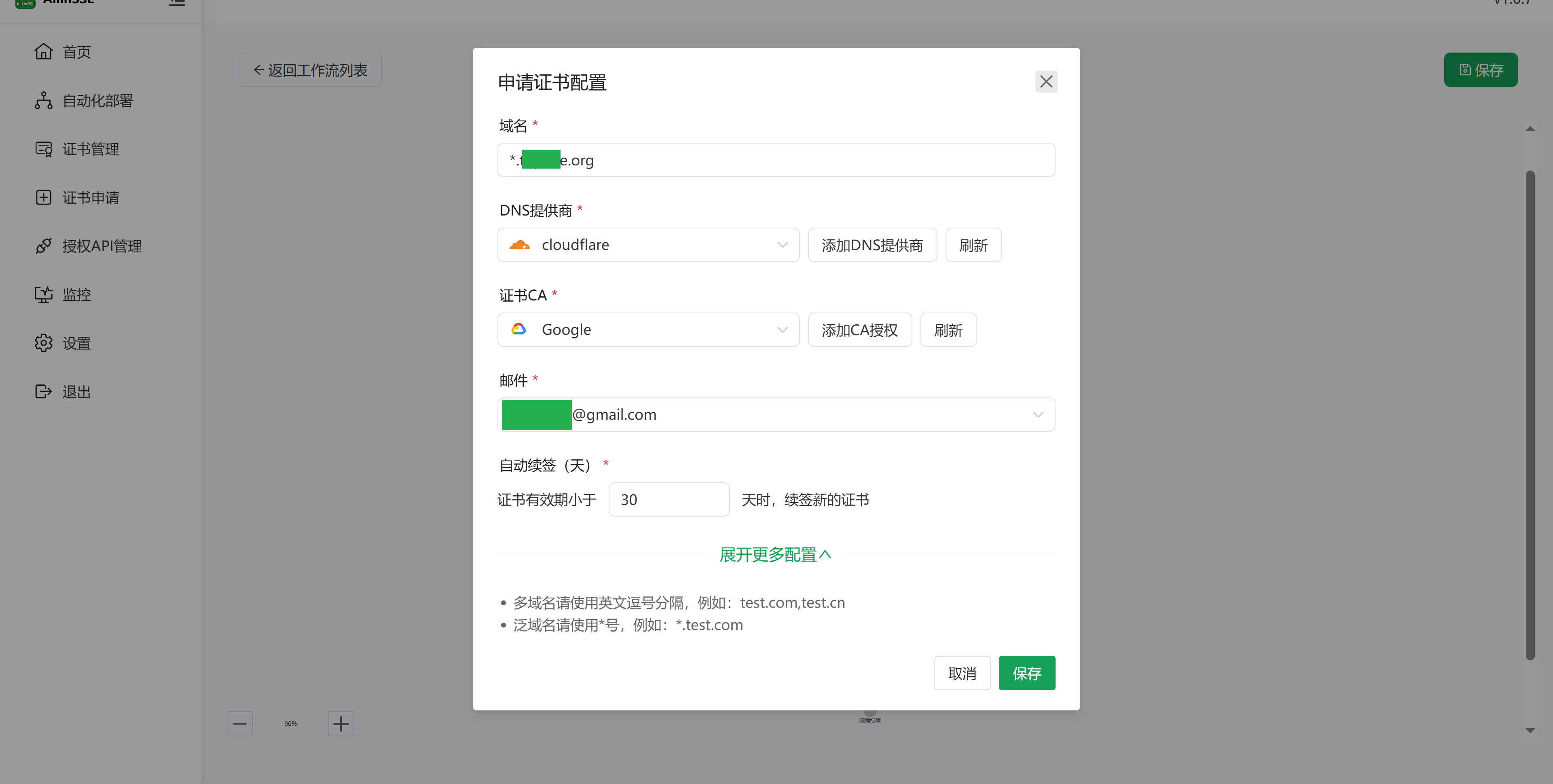Click the Google cloud logo icon
Image resolution: width=1553 pixels, height=784 pixels.
pyautogui.click(x=518, y=329)
